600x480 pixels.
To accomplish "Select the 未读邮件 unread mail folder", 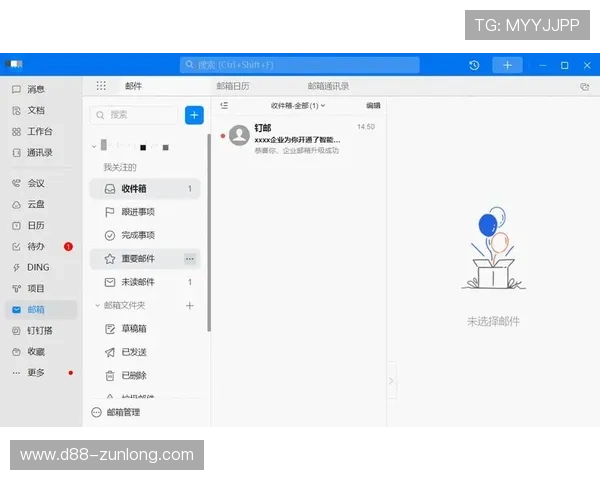I will pos(145,282).
